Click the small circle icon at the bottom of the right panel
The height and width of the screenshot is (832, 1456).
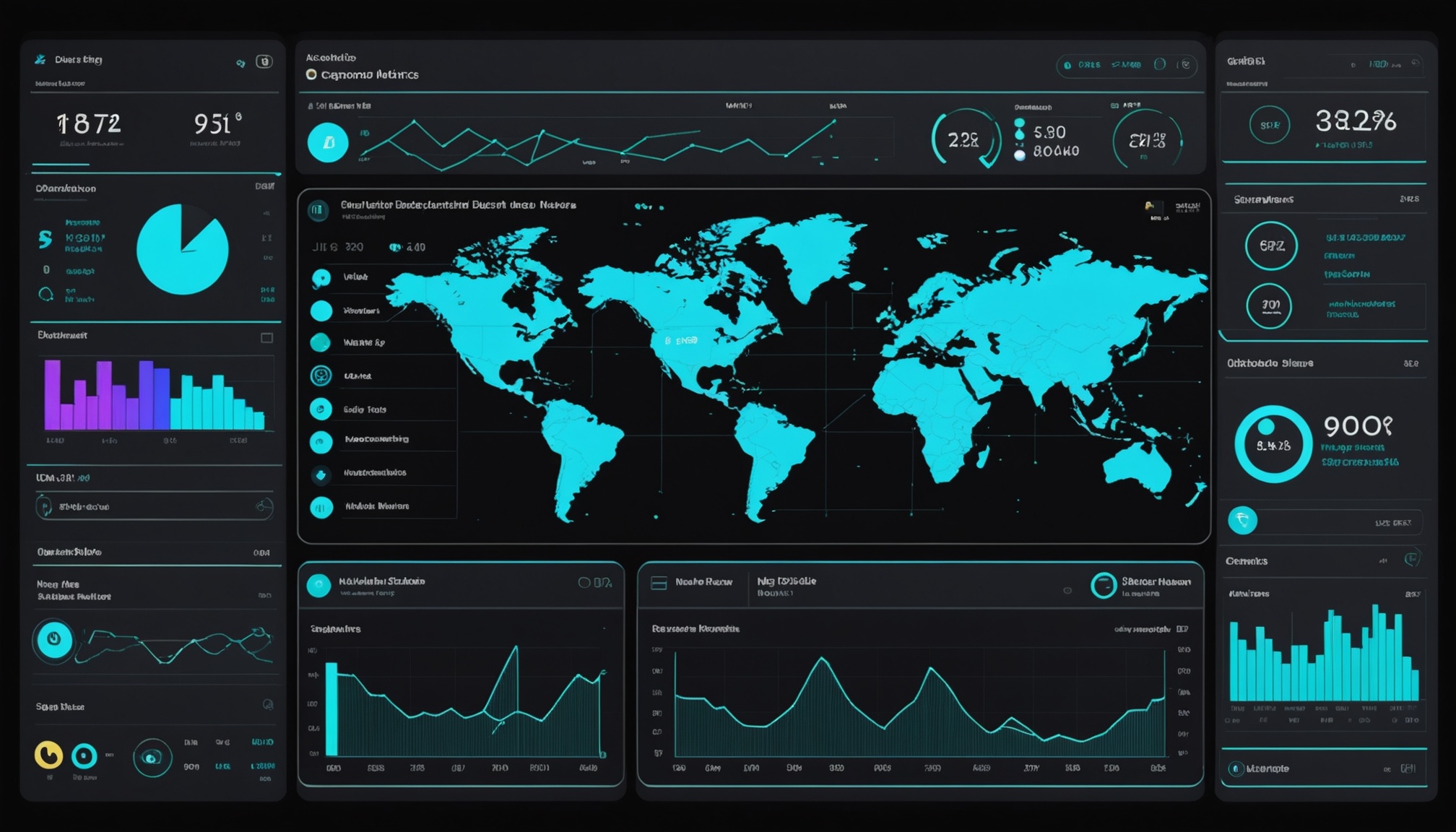coord(1235,768)
